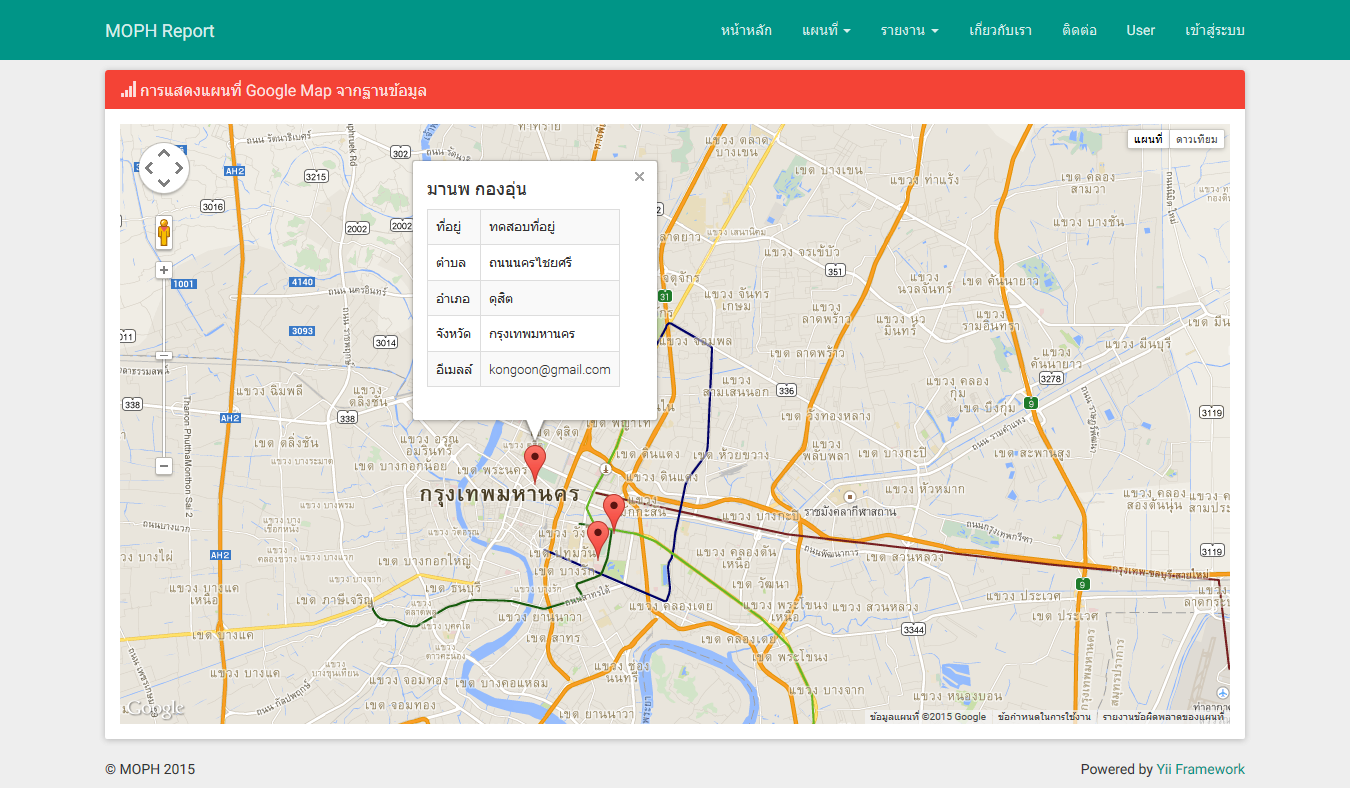
Task: Select the Street View pegman icon
Action: [x=164, y=232]
